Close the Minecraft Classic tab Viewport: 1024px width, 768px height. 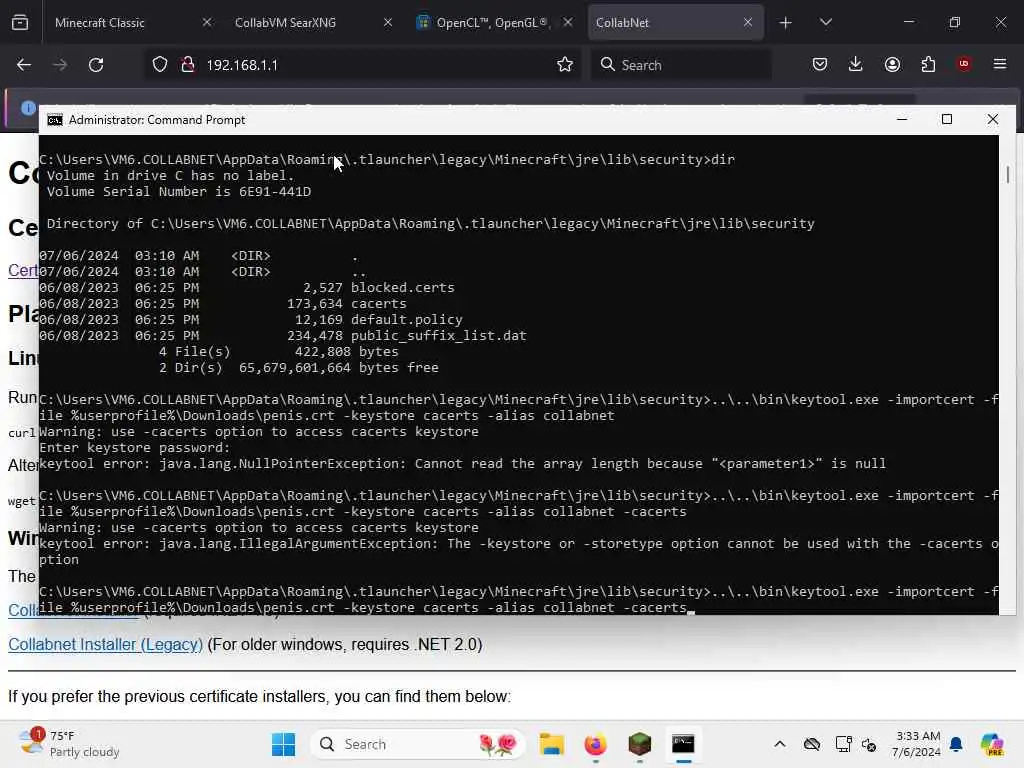coord(207,22)
